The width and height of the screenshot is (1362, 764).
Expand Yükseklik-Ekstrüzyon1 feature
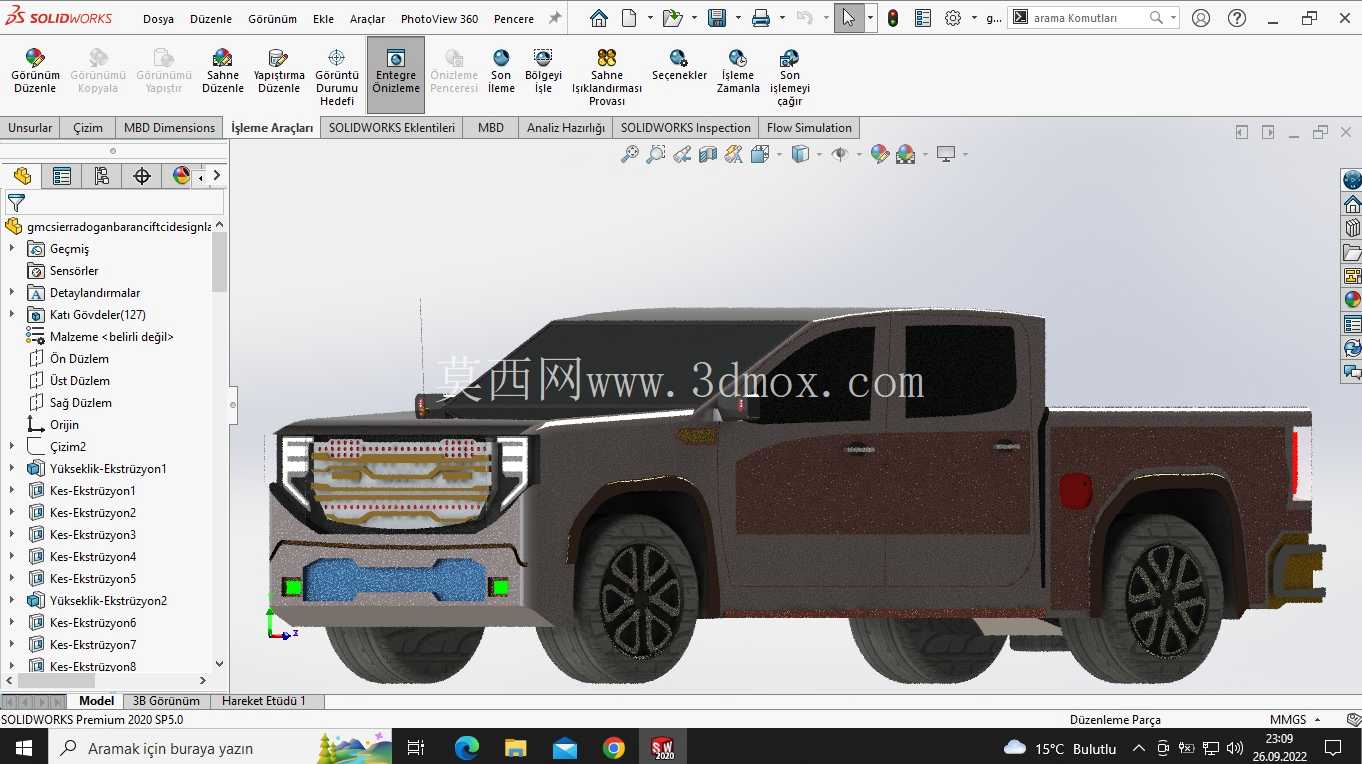pyautogui.click(x=12, y=469)
